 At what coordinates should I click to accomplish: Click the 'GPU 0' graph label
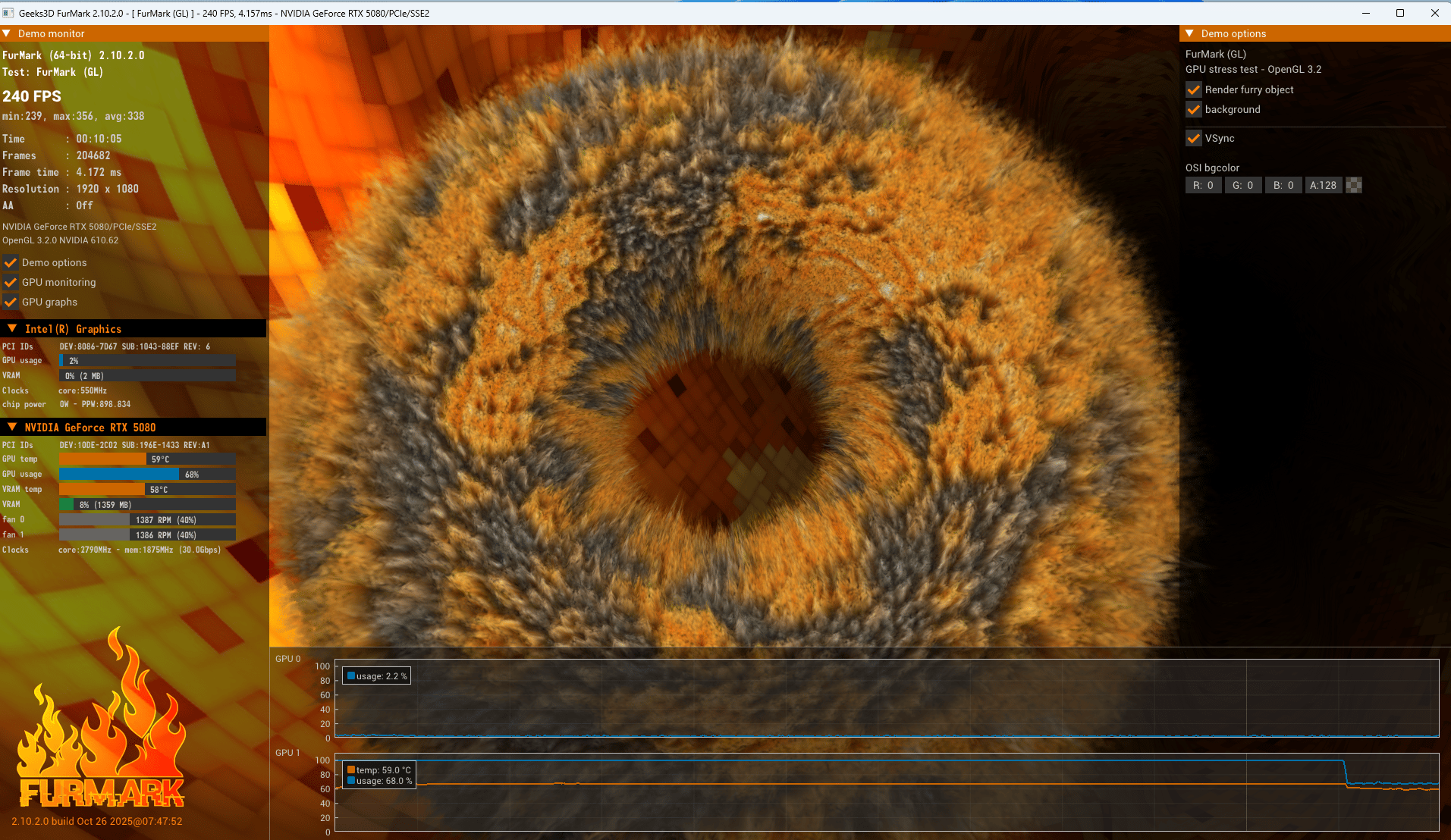click(x=287, y=659)
